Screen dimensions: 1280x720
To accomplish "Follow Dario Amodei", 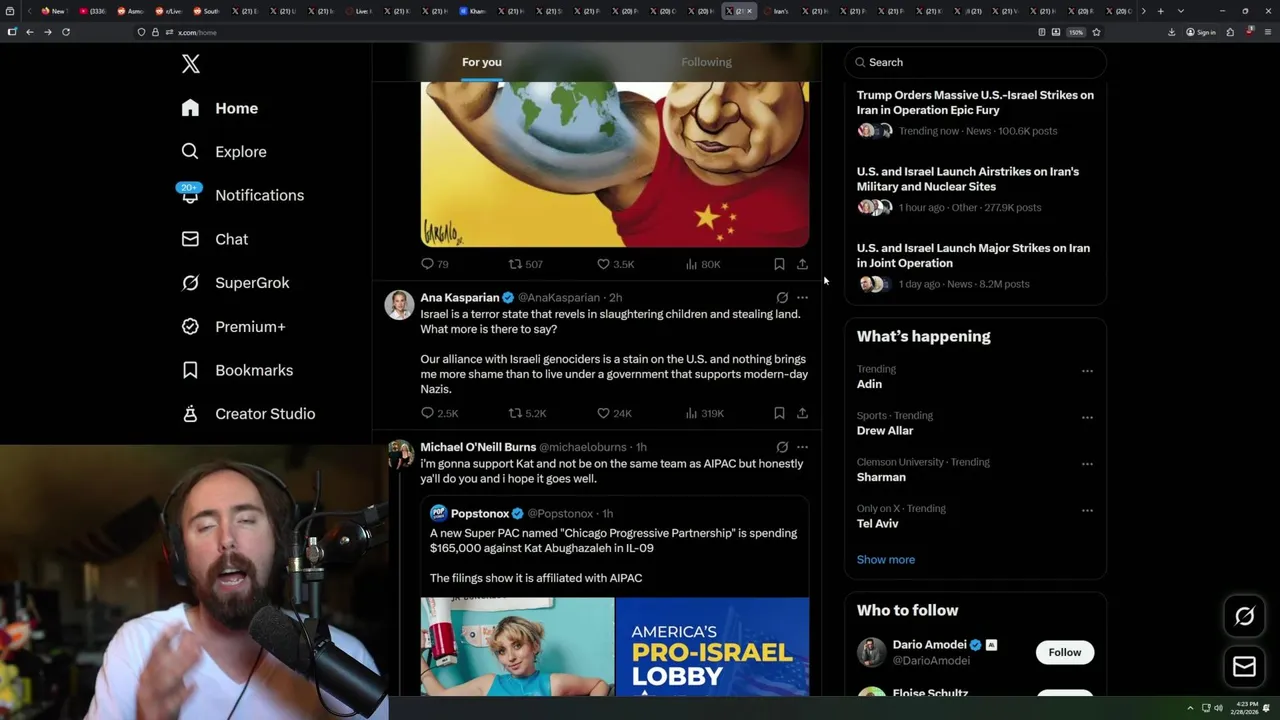I will (1065, 652).
